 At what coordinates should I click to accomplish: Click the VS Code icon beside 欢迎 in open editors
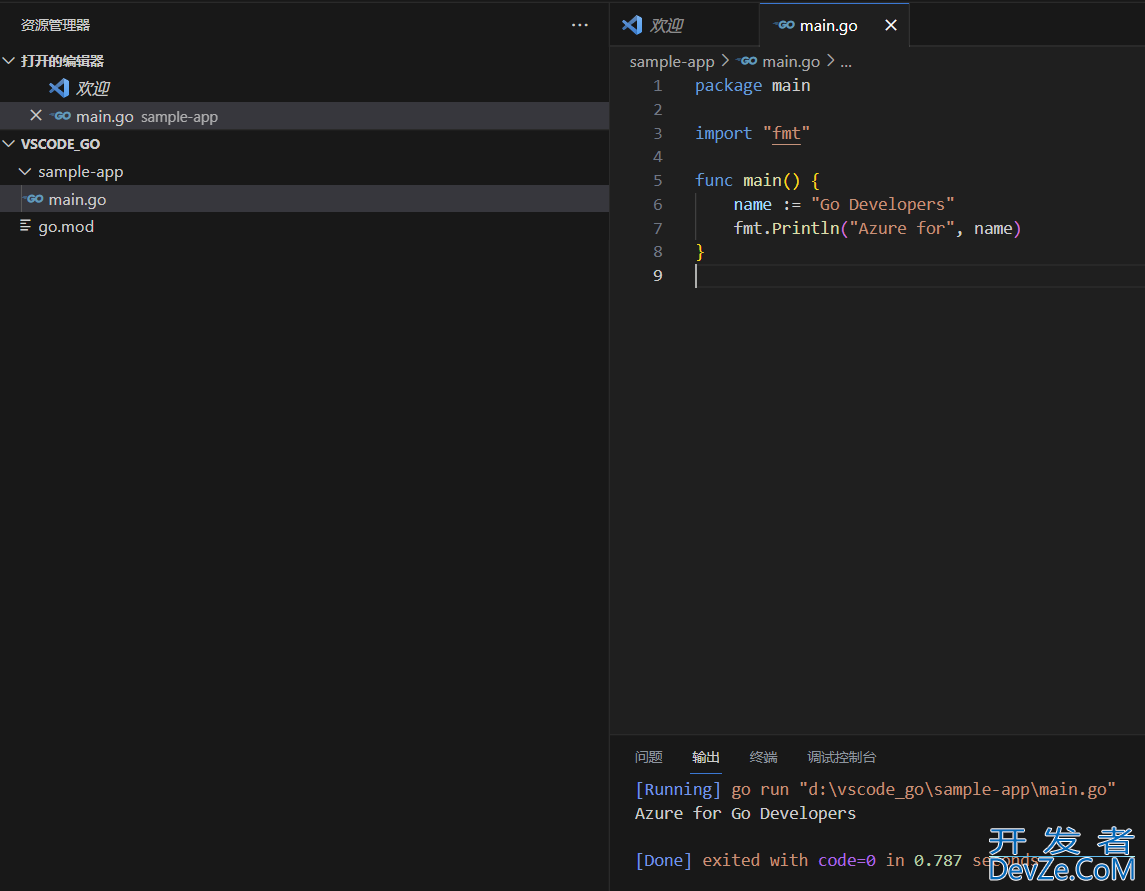tap(59, 88)
